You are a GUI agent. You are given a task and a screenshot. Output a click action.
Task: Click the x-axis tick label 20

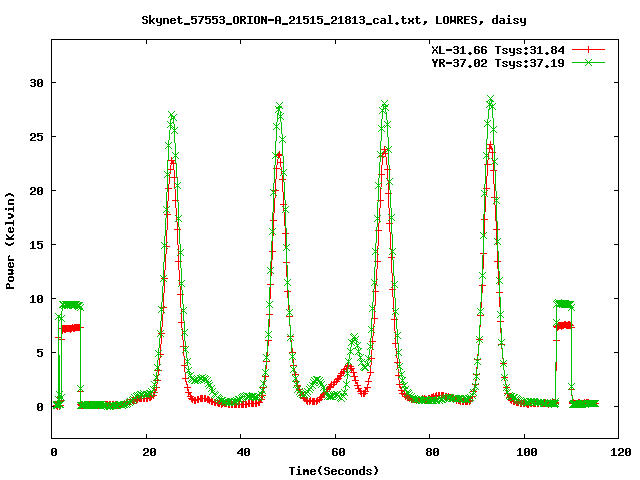[x=149, y=452]
